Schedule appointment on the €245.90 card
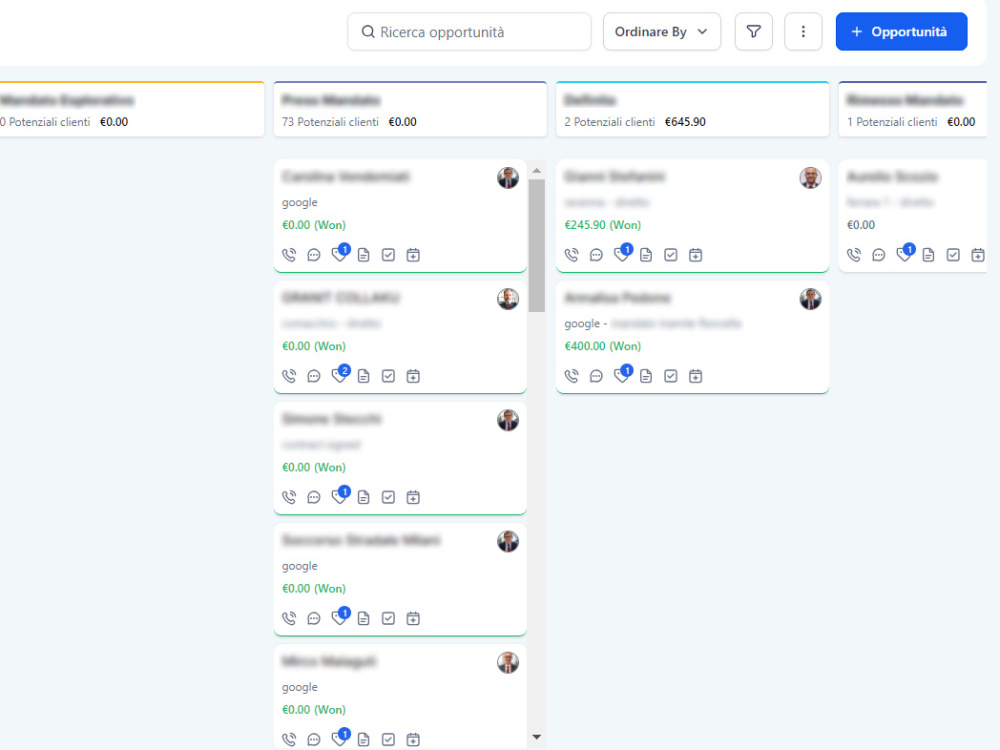Viewport: 1000px width, 750px height. (696, 255)
